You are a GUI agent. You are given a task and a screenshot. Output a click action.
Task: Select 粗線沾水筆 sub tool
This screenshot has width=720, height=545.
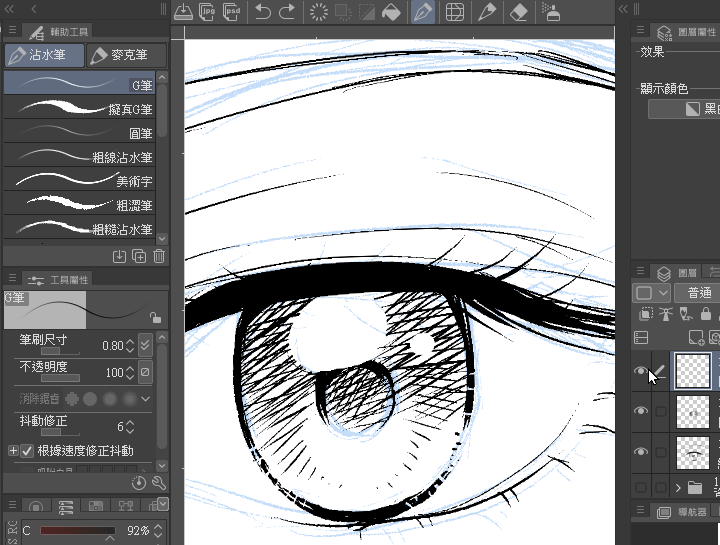point(79,156)
